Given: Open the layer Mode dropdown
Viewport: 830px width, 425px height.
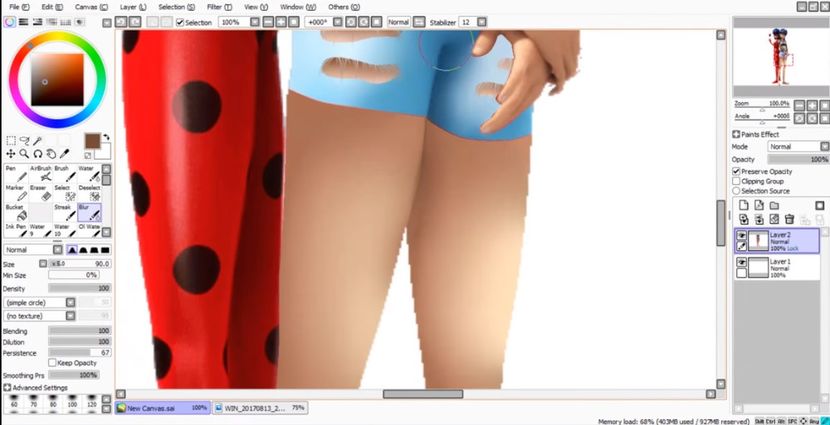Looking at the screenshot, I should 825,147.
